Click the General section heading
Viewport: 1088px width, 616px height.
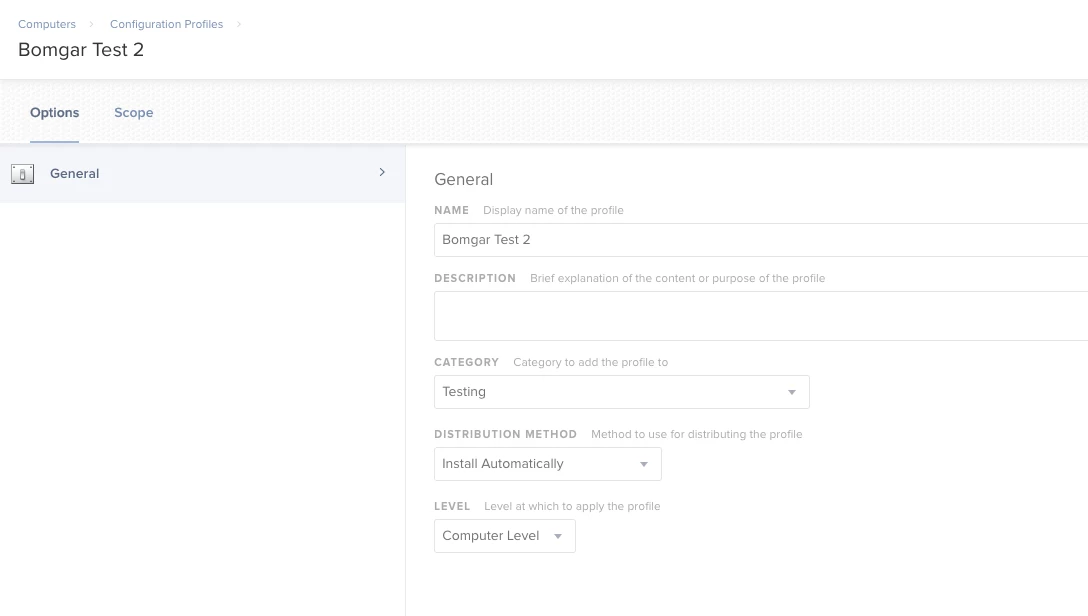(464, 180)
